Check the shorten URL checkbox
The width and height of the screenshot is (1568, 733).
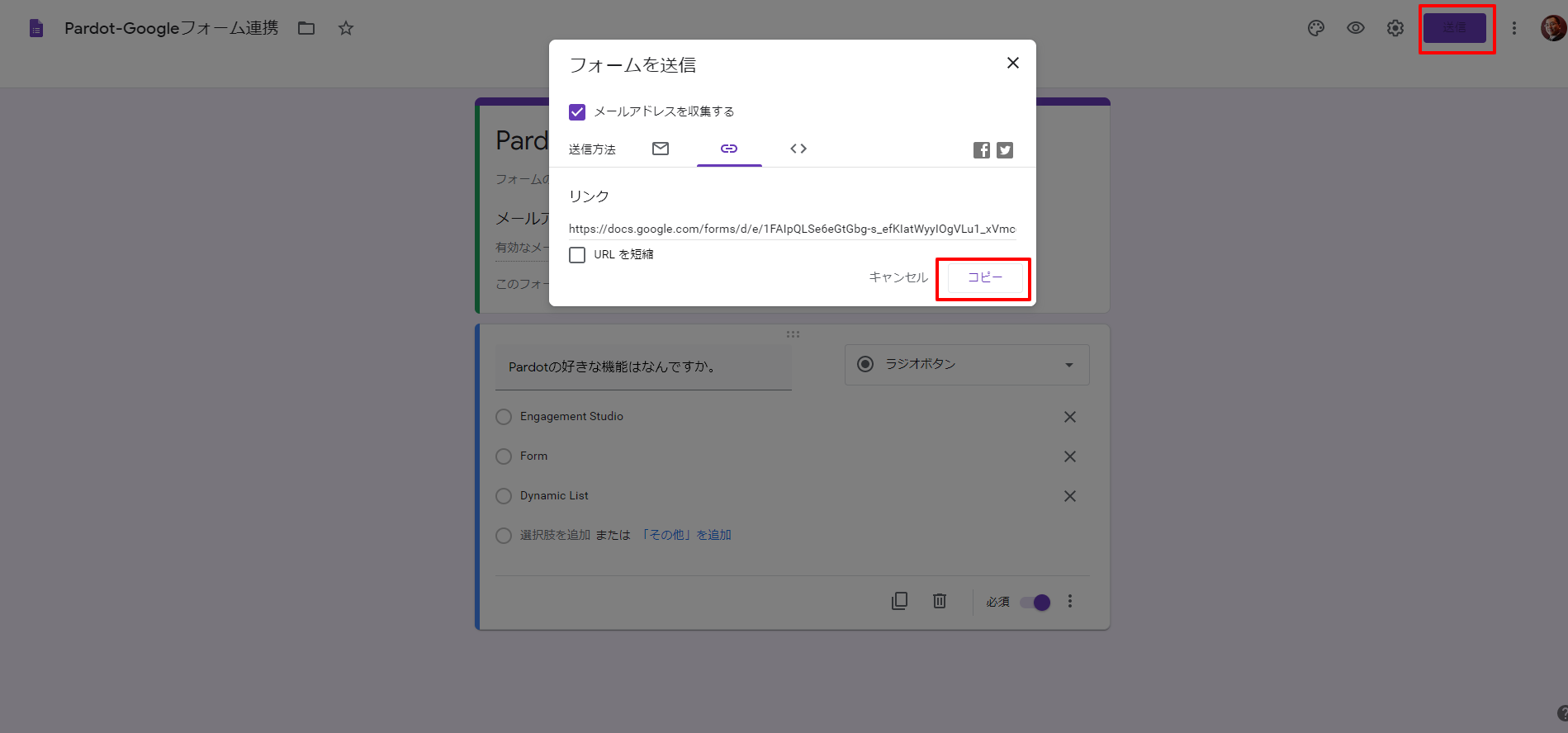577,254
